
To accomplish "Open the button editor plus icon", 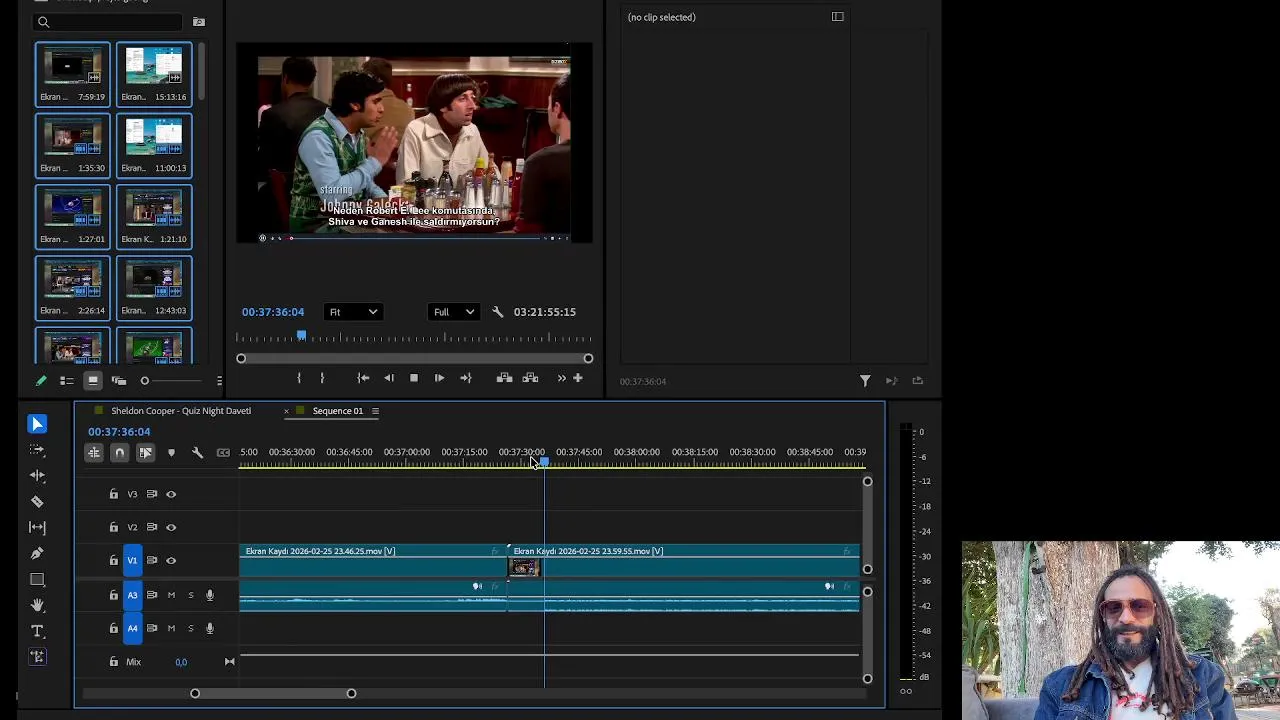I will click(577, 378).
